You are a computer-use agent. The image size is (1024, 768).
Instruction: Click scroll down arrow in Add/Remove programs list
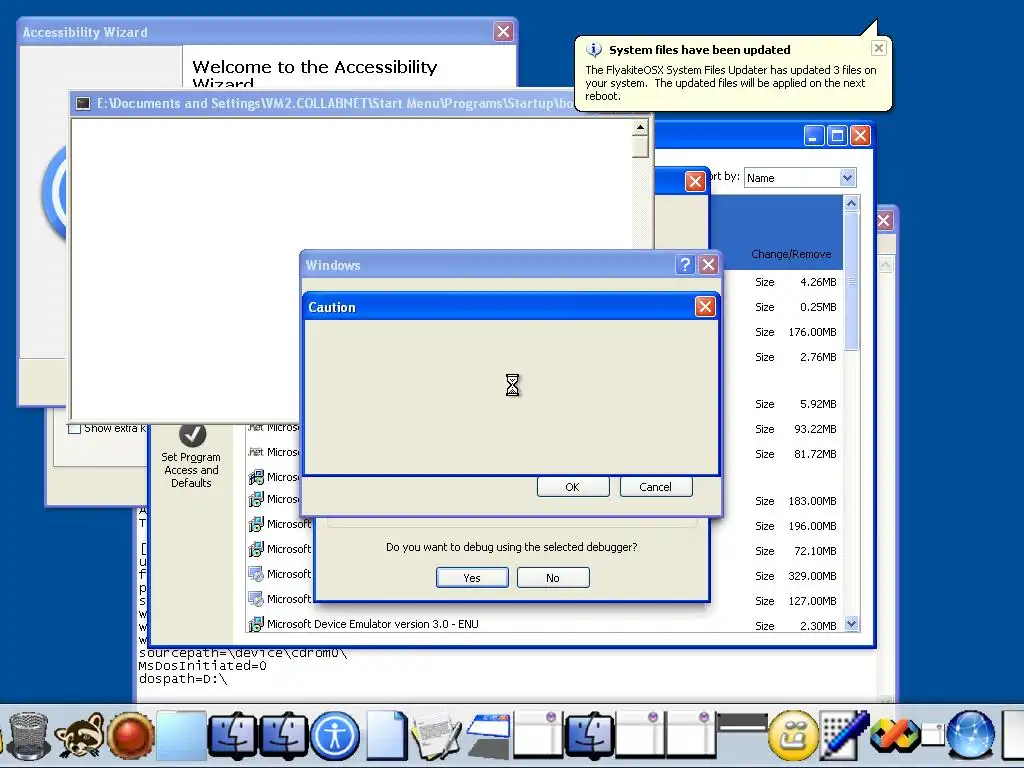click(851, 624)
